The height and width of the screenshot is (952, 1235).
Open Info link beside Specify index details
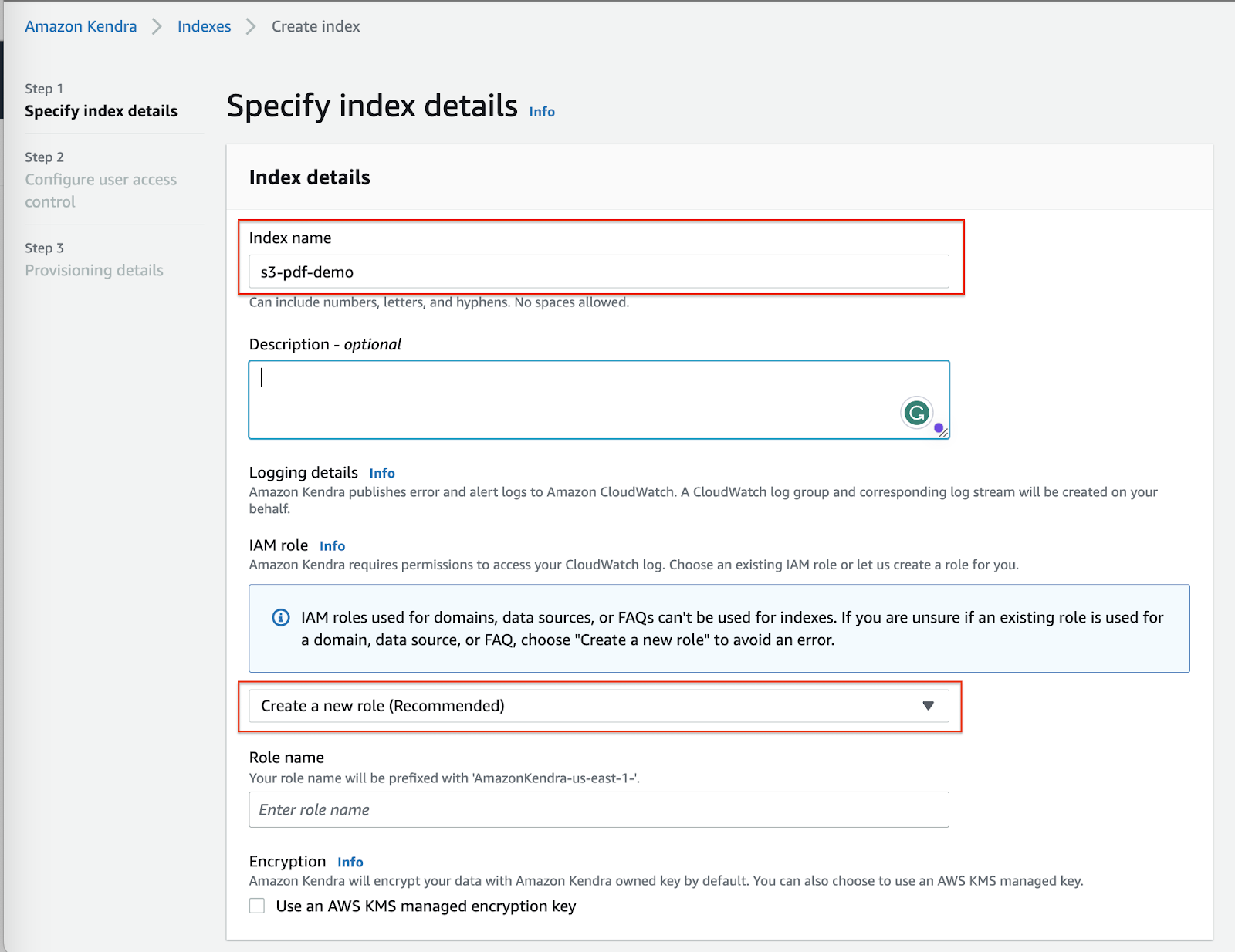tap(542, 112)
